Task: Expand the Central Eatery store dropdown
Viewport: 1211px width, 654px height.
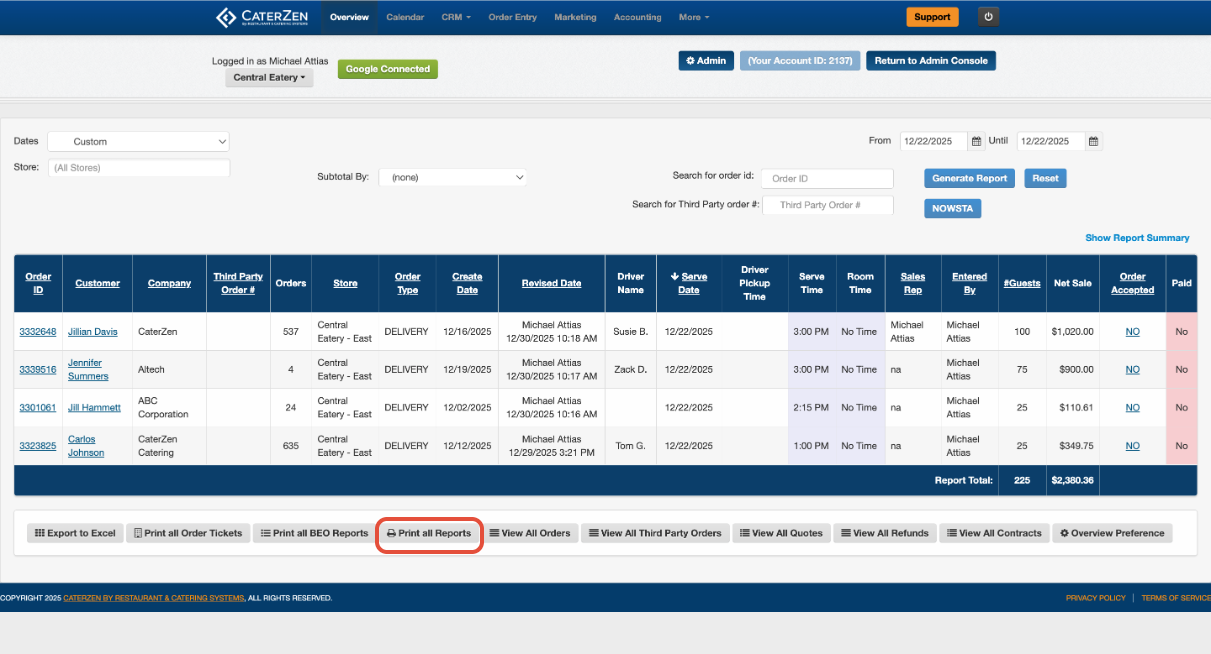Action: (x=269, y=77)
